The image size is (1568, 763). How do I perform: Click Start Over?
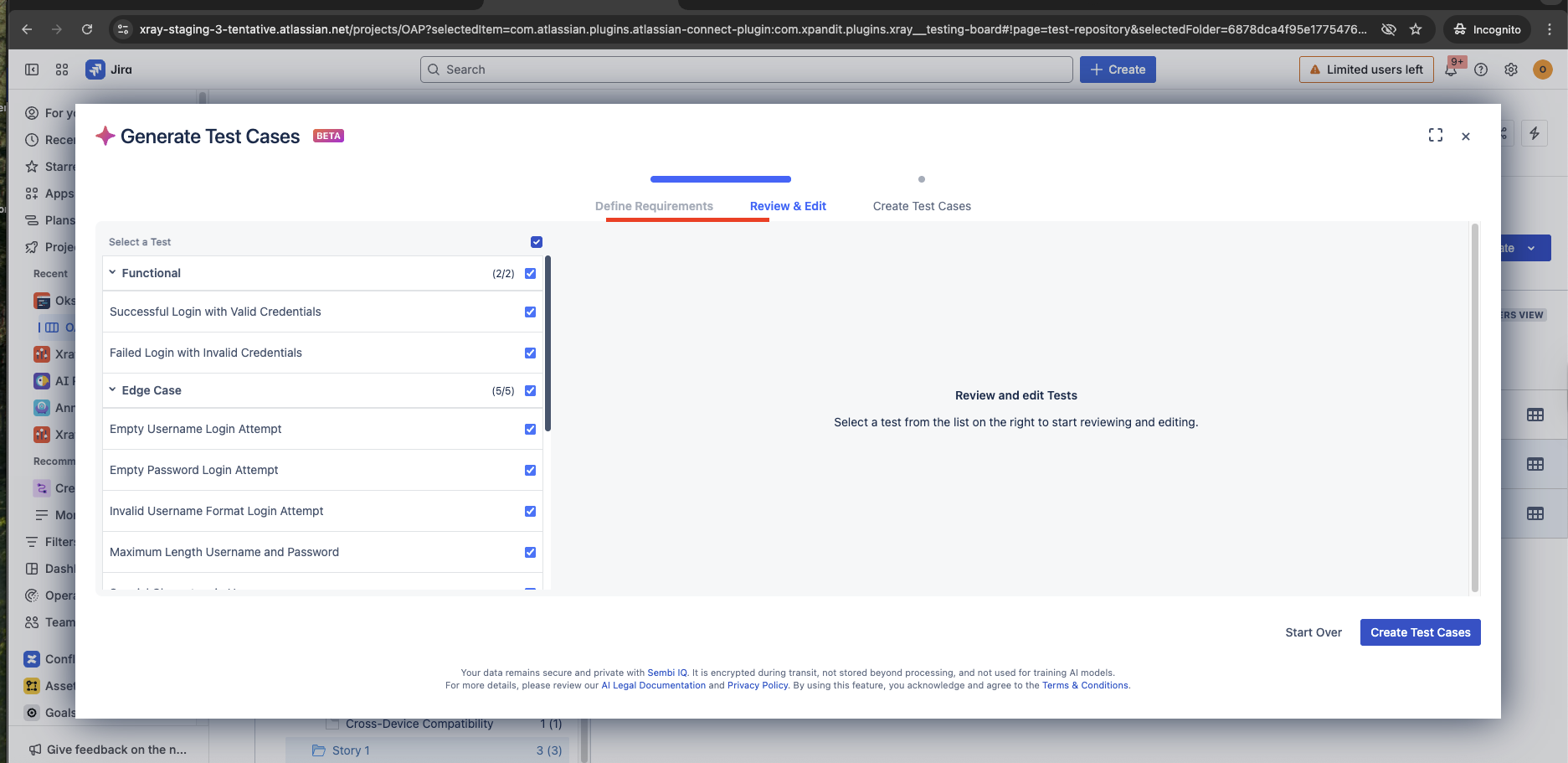(x=1313, y=633)
